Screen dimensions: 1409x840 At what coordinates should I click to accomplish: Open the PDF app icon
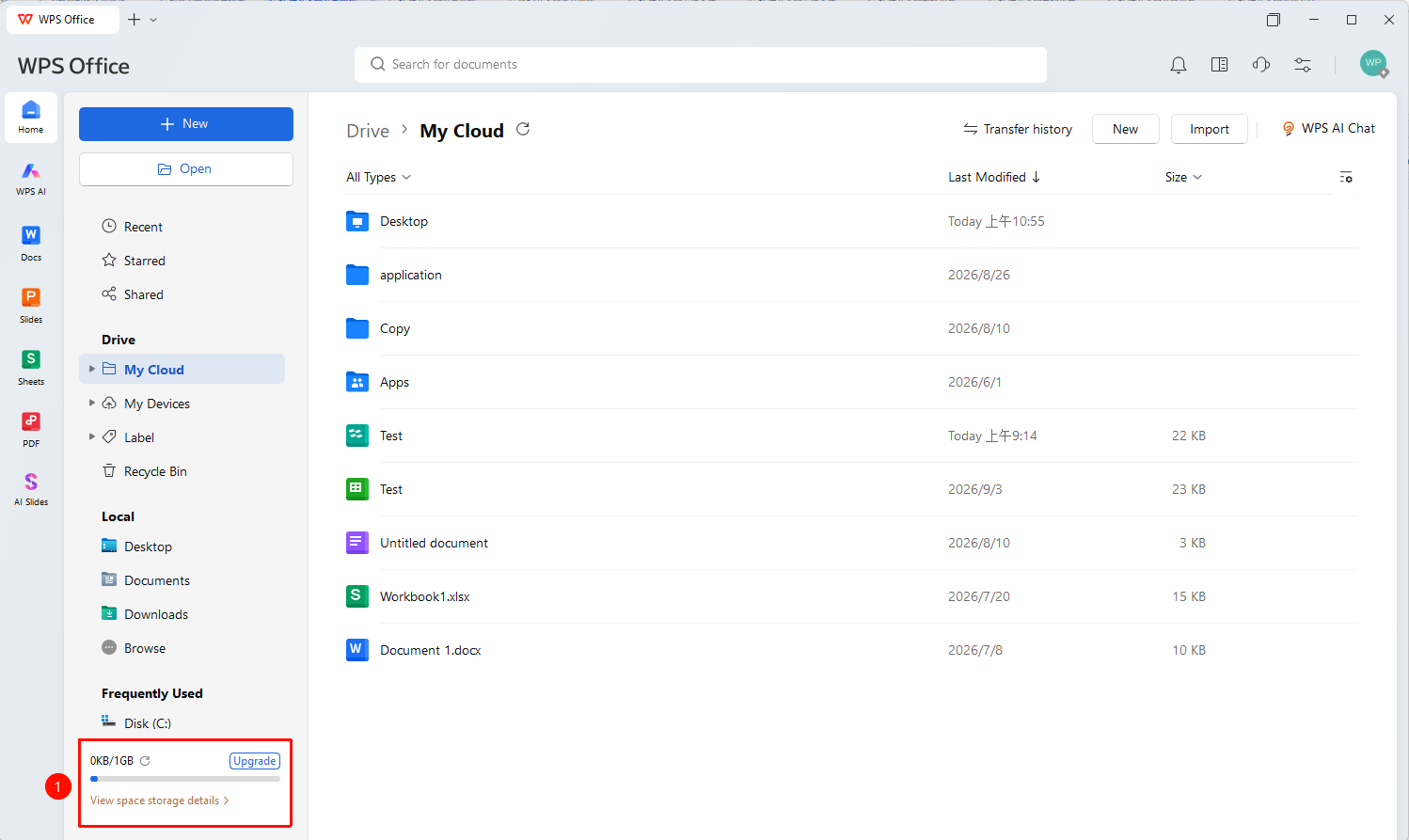pos(31,429)
